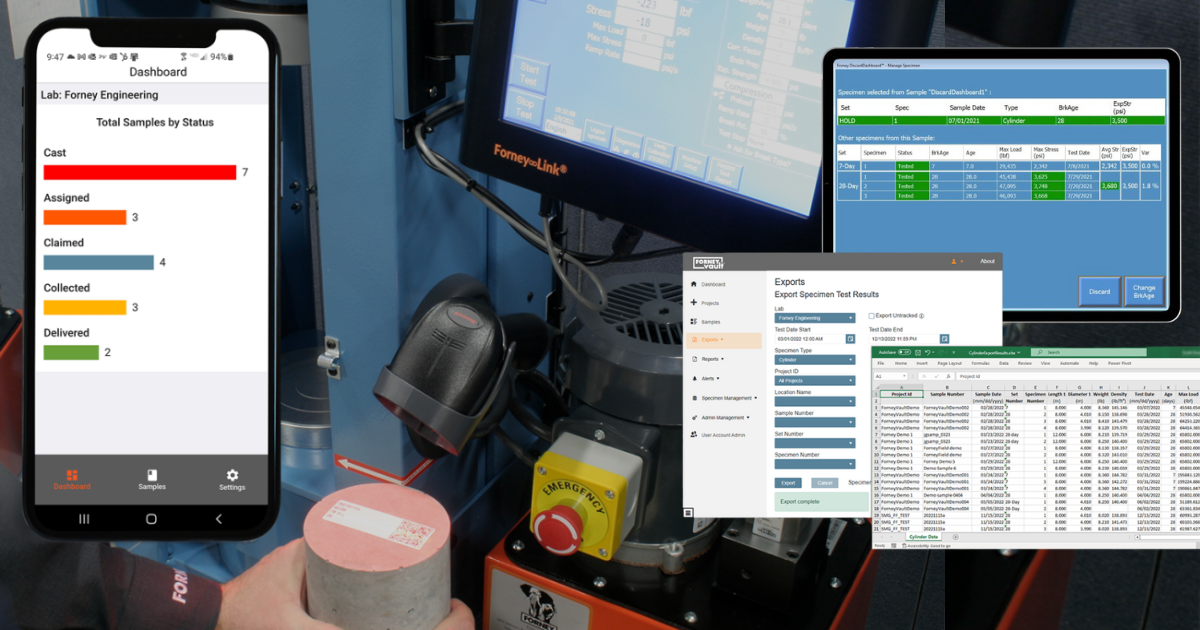Click the Undo icon in Excel's Quick Access toolbar
The width and height of the screenshot is (1200, 630).
[927, 352]
